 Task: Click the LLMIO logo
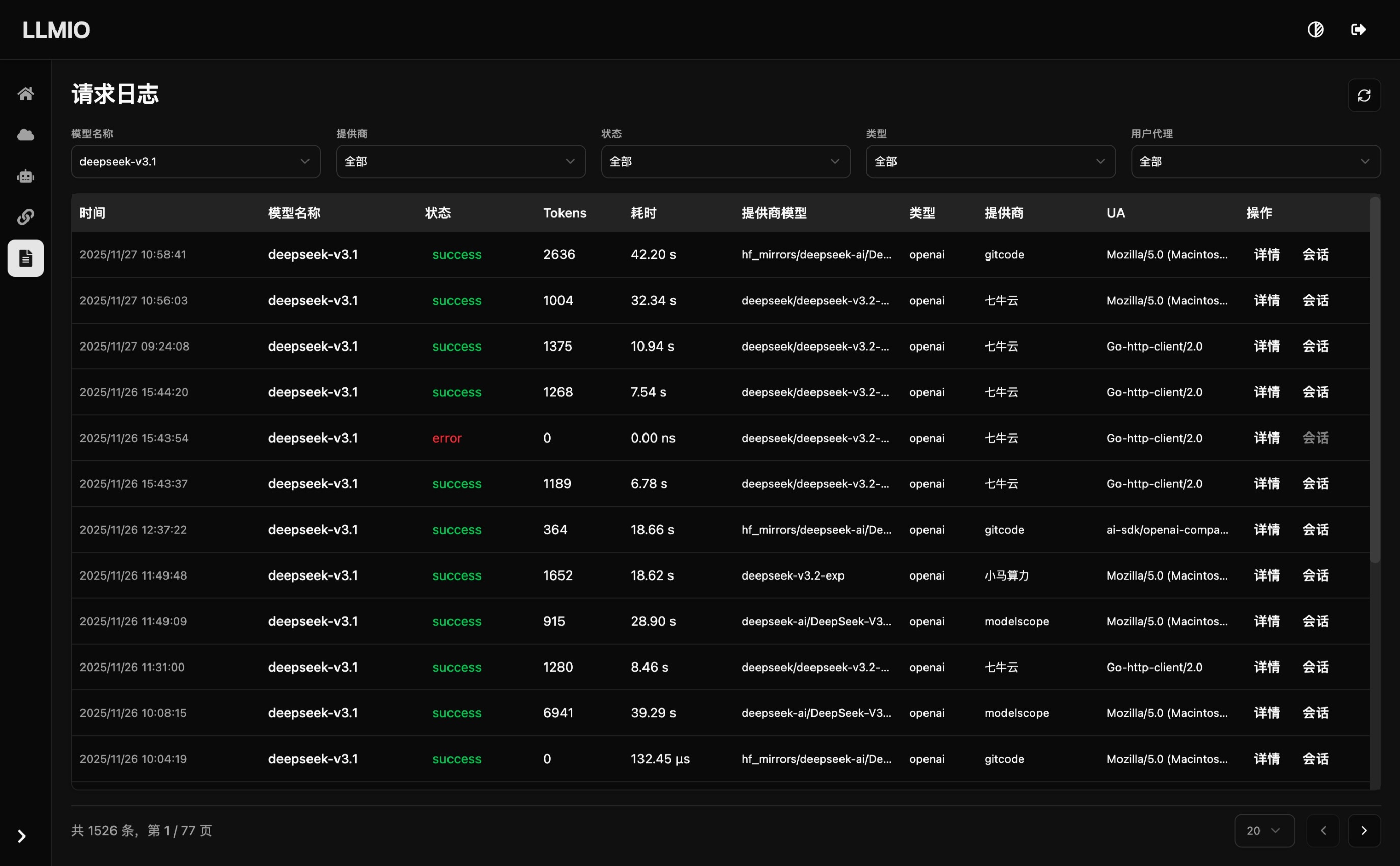coord(56,30)
